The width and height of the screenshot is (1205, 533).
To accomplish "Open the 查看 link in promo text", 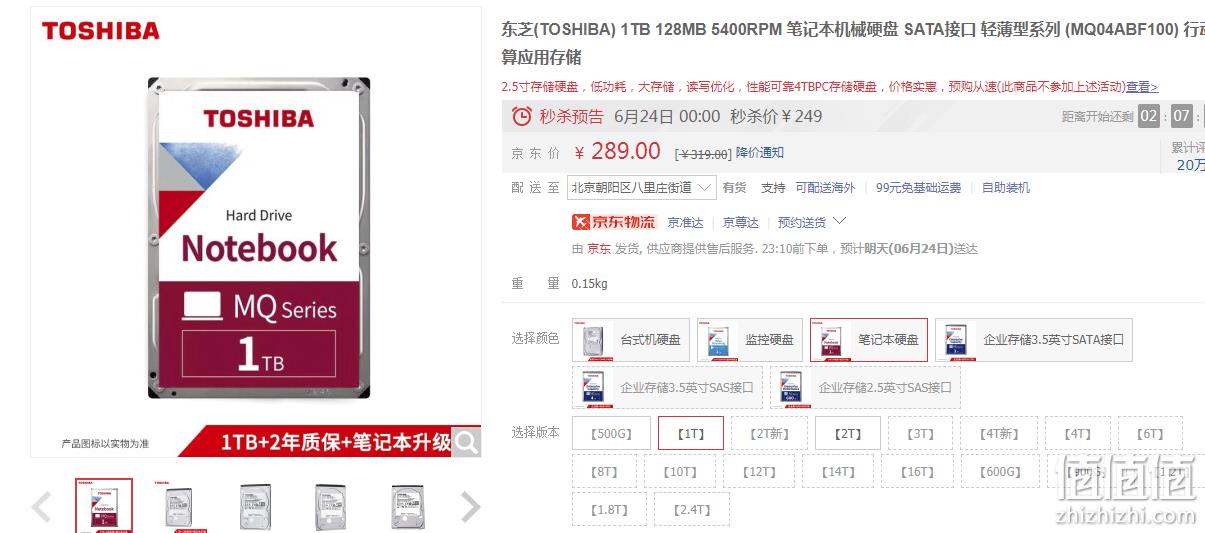I will pyautogui.click(x=1141, y=87).
